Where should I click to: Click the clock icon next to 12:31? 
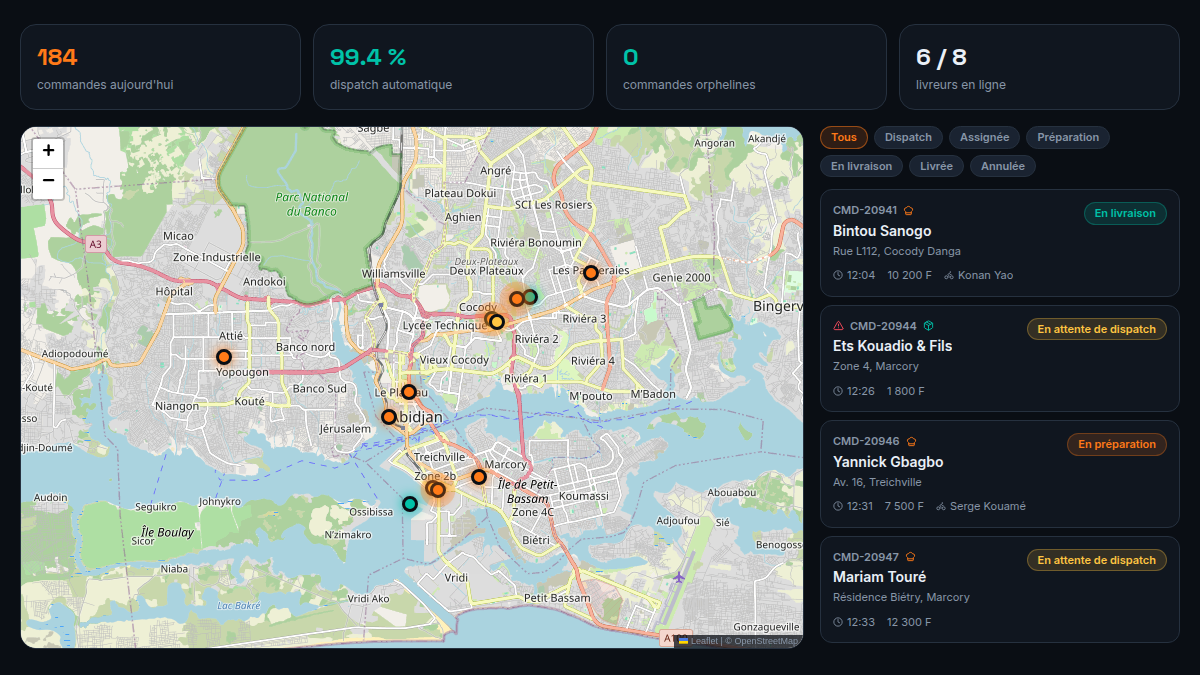coord(838,506)
